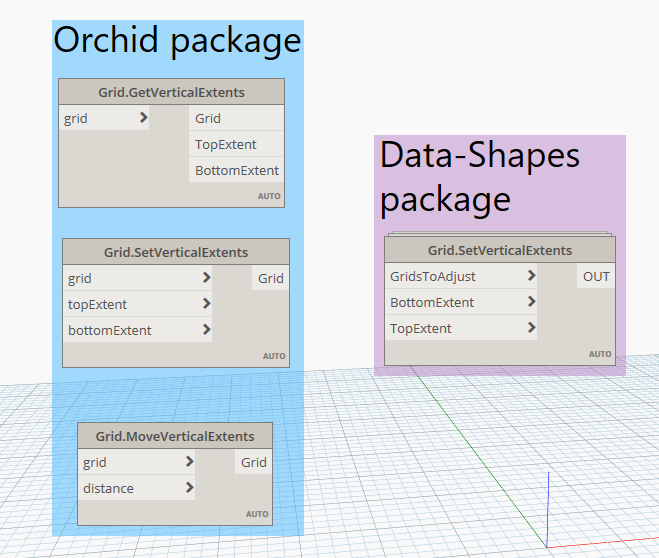Expand GridsToAdjust port chevron

532,275
